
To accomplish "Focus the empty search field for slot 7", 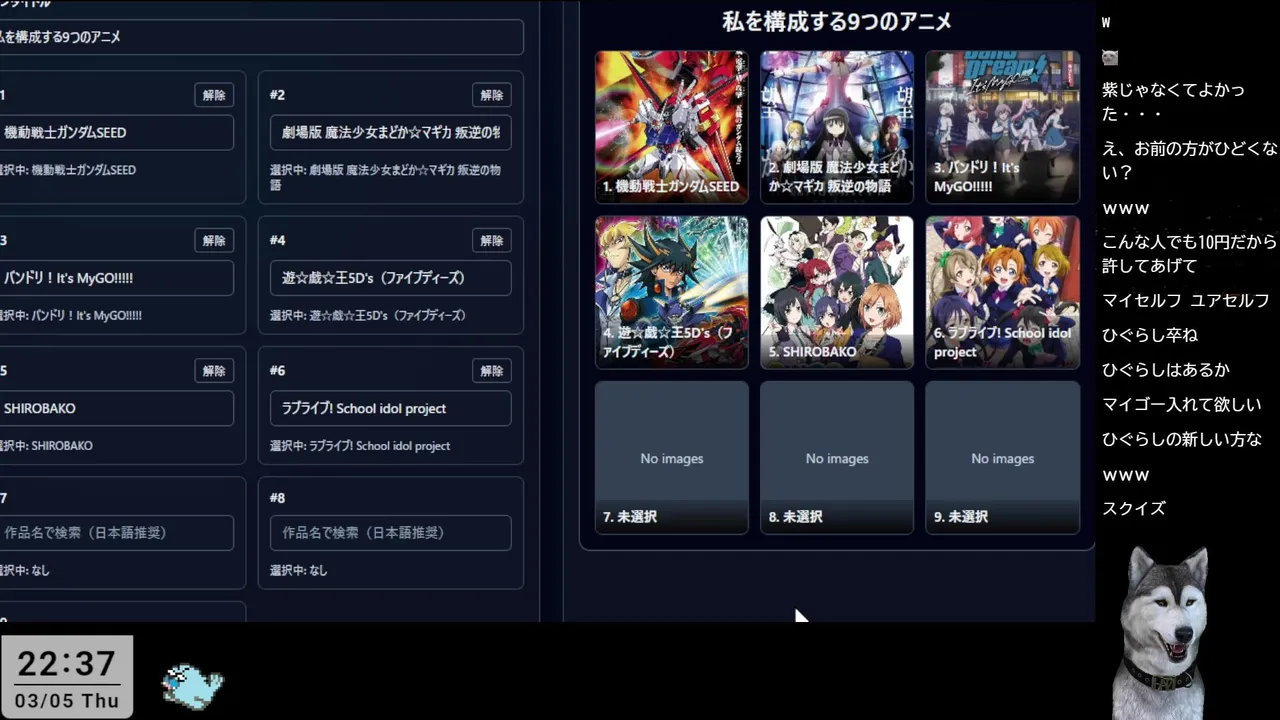I will pos(116,533).
